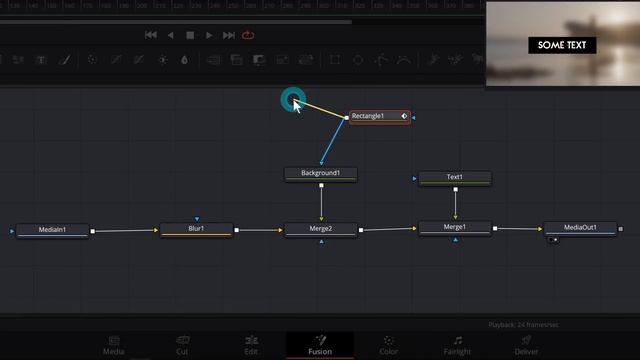Add a Matte Control node from toolbar
The width and height of the screenshot is (640, 360).
259,60
